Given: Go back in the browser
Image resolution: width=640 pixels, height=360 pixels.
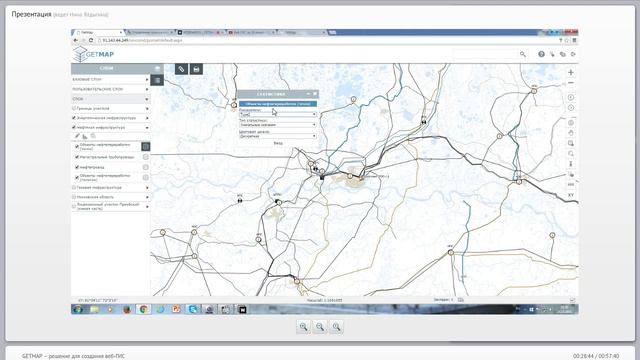Looking at the screenshot, I should 76,40.
